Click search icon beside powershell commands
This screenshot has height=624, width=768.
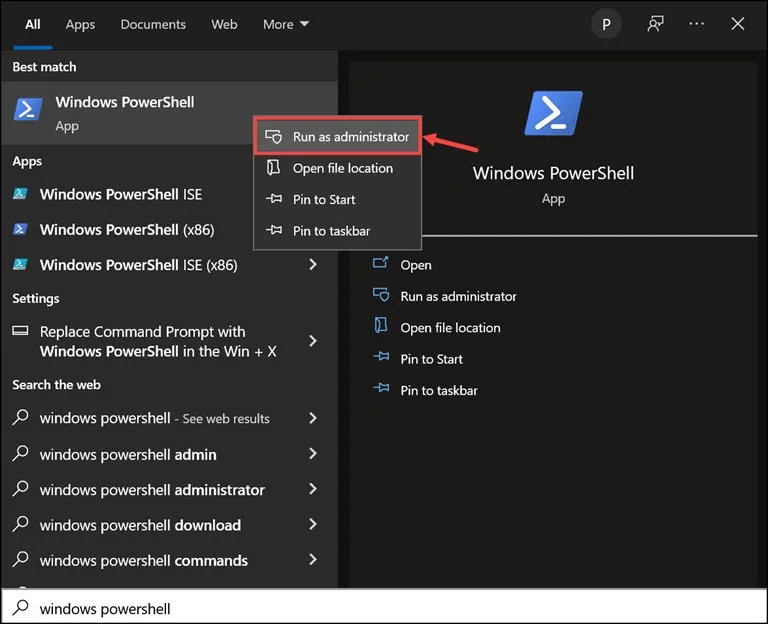point(21,559)
